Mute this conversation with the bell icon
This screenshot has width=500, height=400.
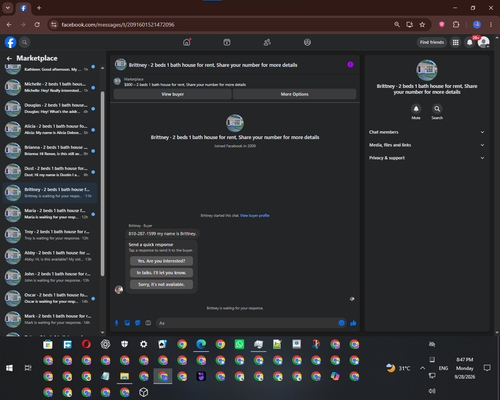click(x=416, y=109)
